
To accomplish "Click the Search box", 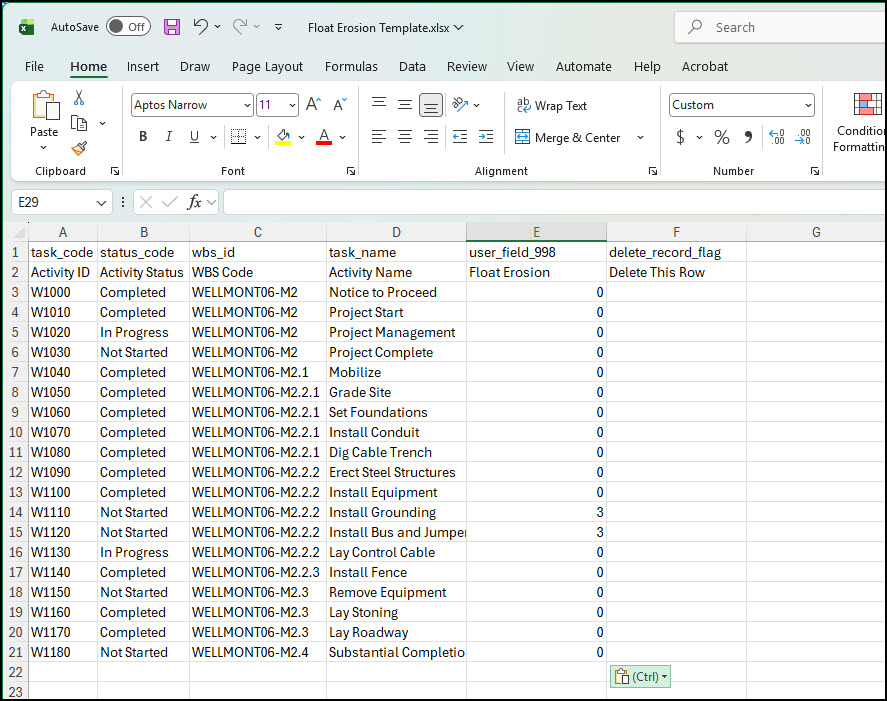I will [781, 27].
